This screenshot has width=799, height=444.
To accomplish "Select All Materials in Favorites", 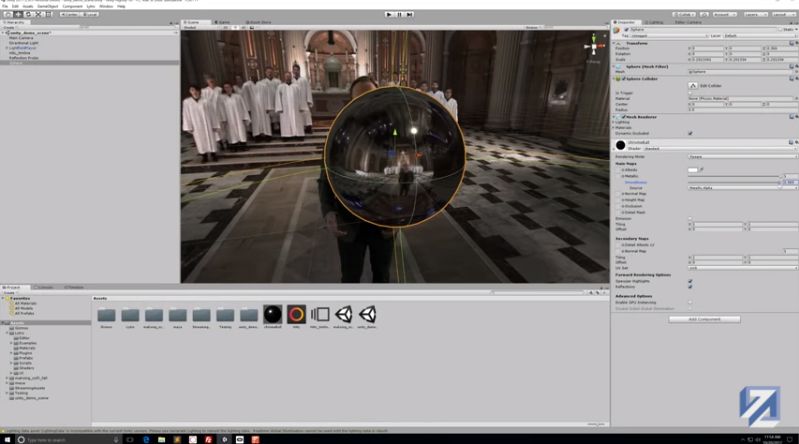I will tap(25, 303).
